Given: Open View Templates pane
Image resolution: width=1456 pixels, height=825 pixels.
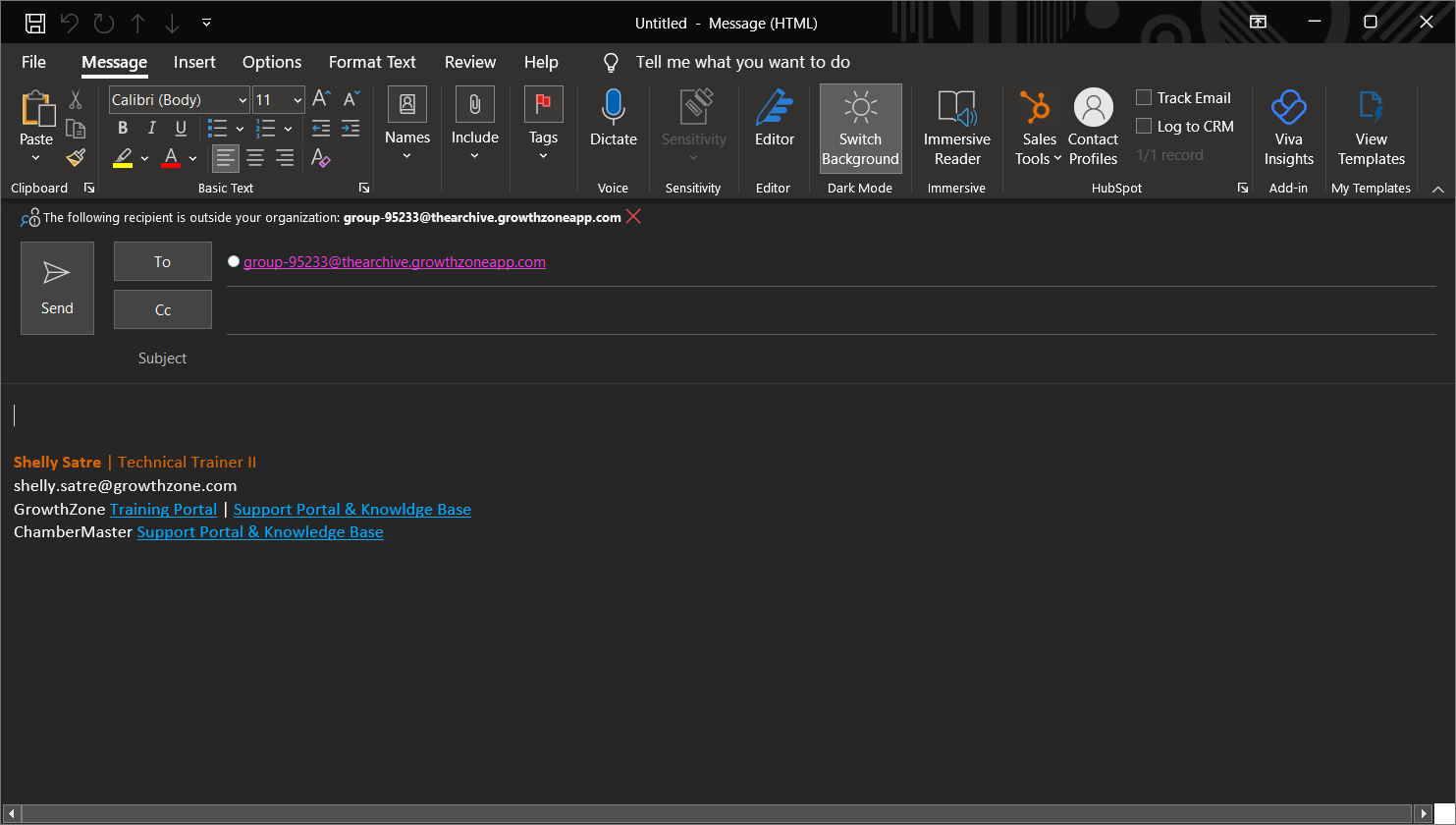Looking at the screenshot, I should [x=1371, y=123].
